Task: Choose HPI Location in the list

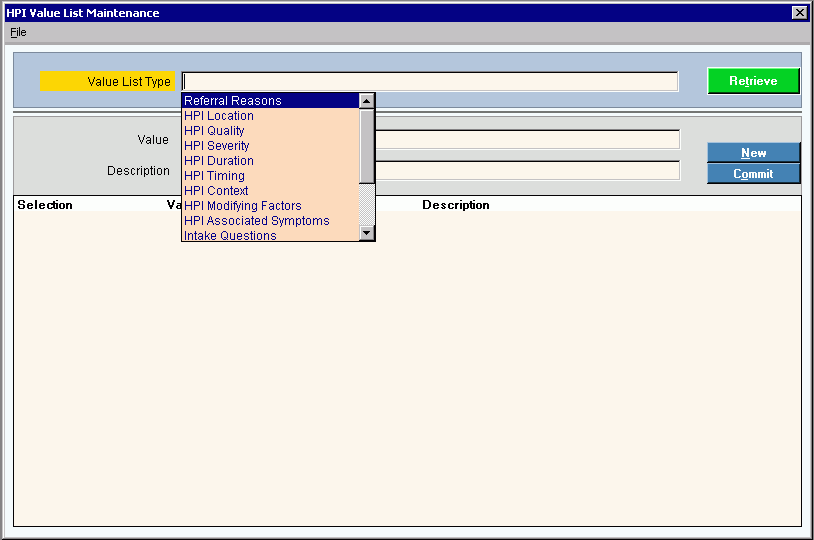Action: click(219, 116)
